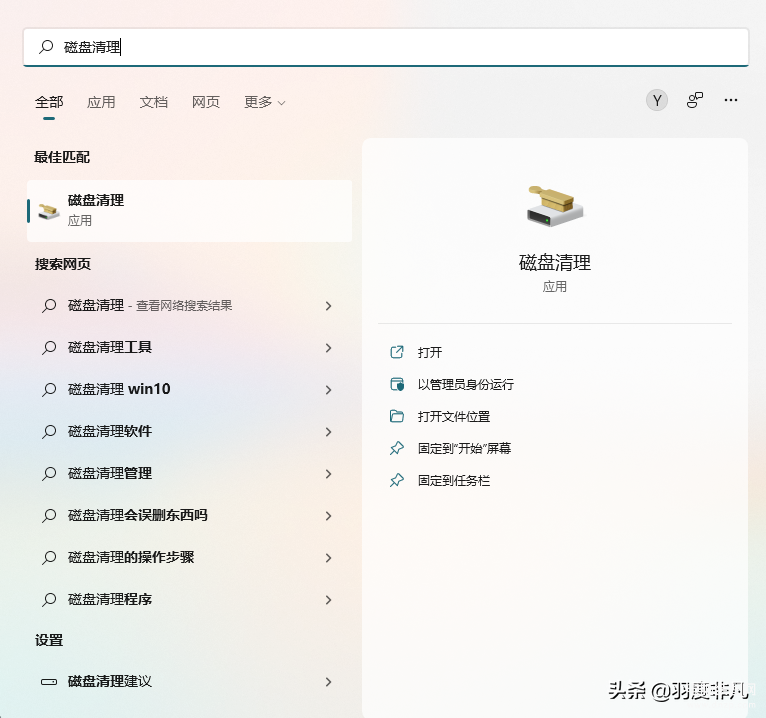Click magnifier icon beside 查看网络搜索结果

tap(49, 306)
